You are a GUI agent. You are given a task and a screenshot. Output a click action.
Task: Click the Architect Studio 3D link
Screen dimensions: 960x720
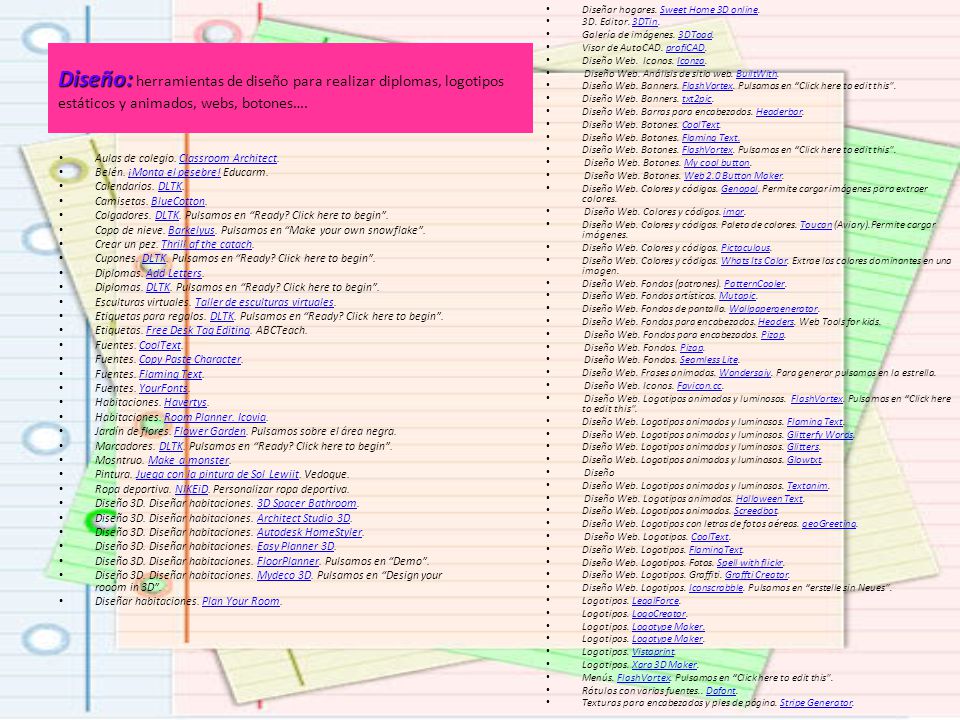[304, 518]
